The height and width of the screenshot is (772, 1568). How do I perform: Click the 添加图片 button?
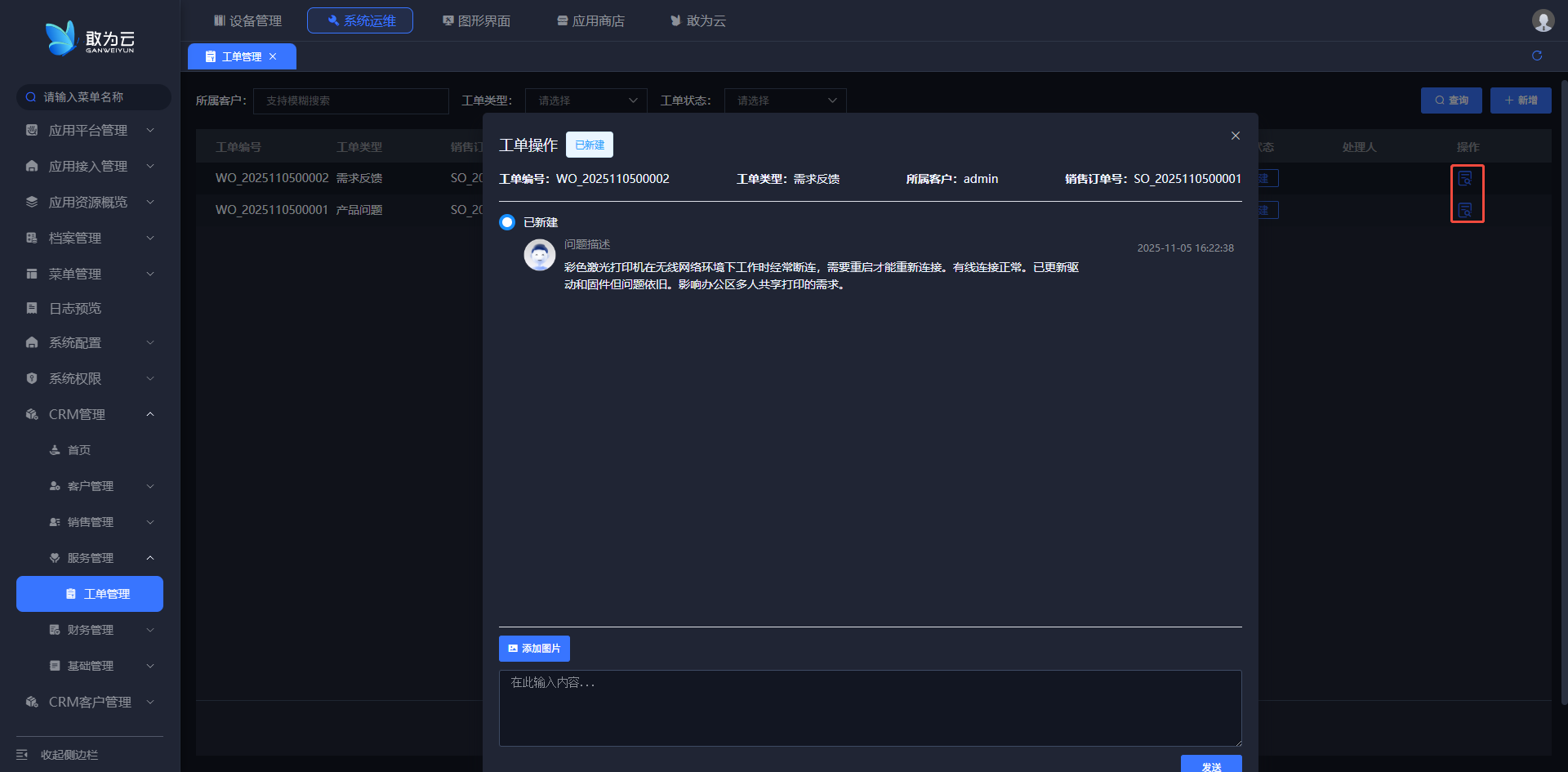click(x=534, y=649)
